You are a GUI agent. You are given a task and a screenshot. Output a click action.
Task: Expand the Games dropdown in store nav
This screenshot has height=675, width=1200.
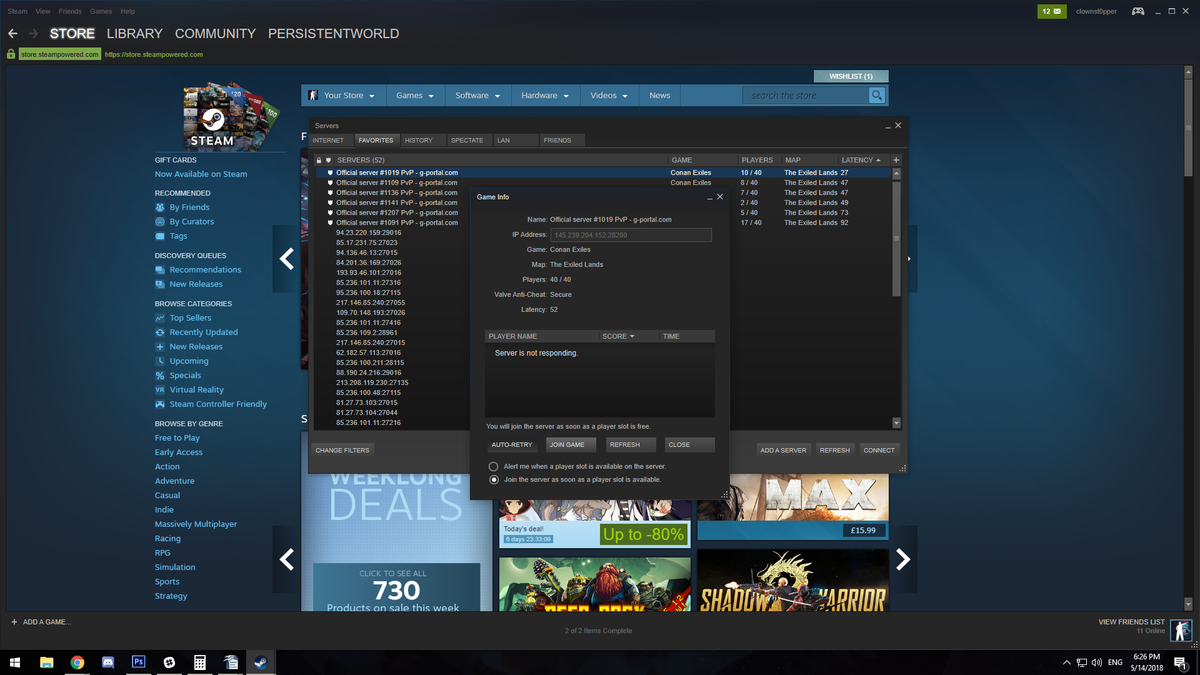[x=415, y=95]
